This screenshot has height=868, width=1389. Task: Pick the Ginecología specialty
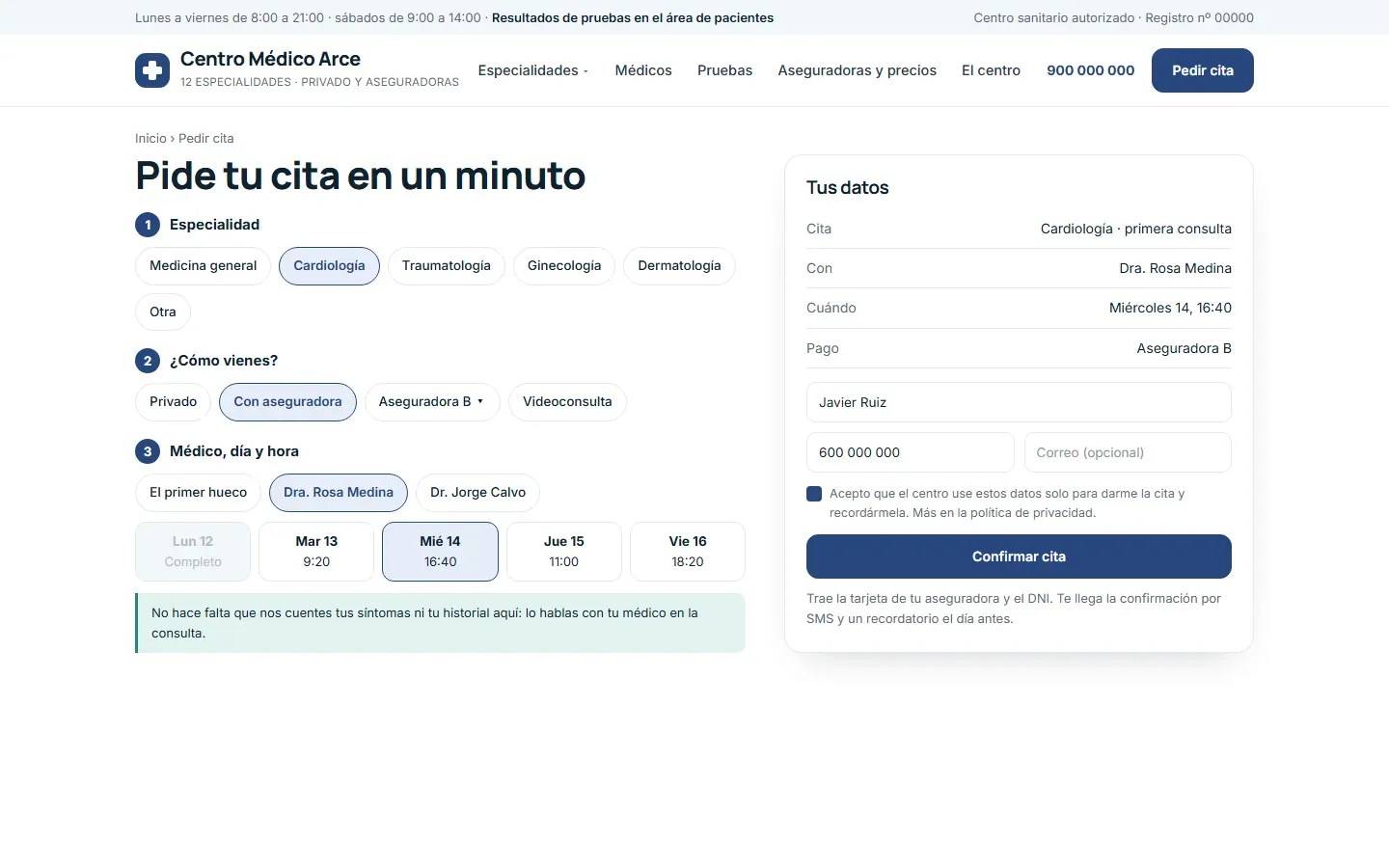coord(564,266)
